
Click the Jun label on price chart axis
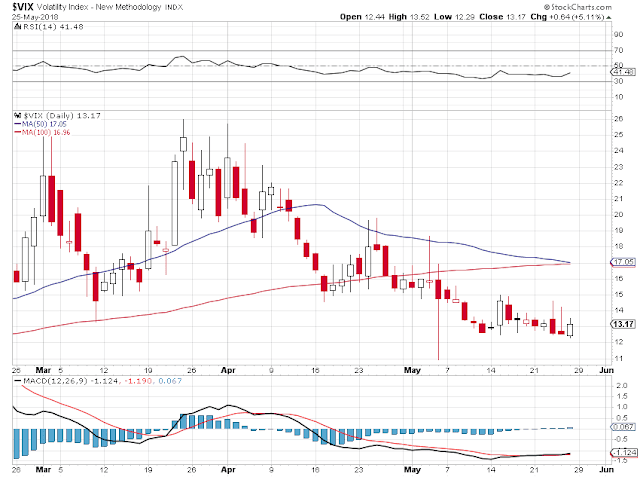coord(607,370)
